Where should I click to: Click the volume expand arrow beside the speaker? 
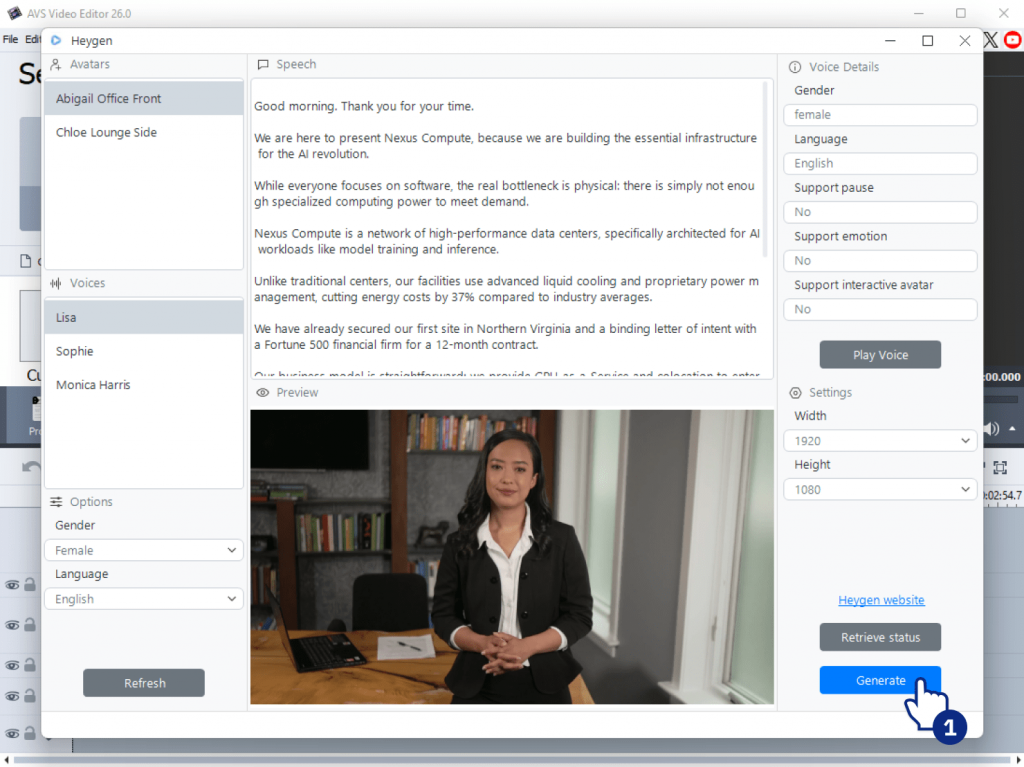coord(1012,429)
